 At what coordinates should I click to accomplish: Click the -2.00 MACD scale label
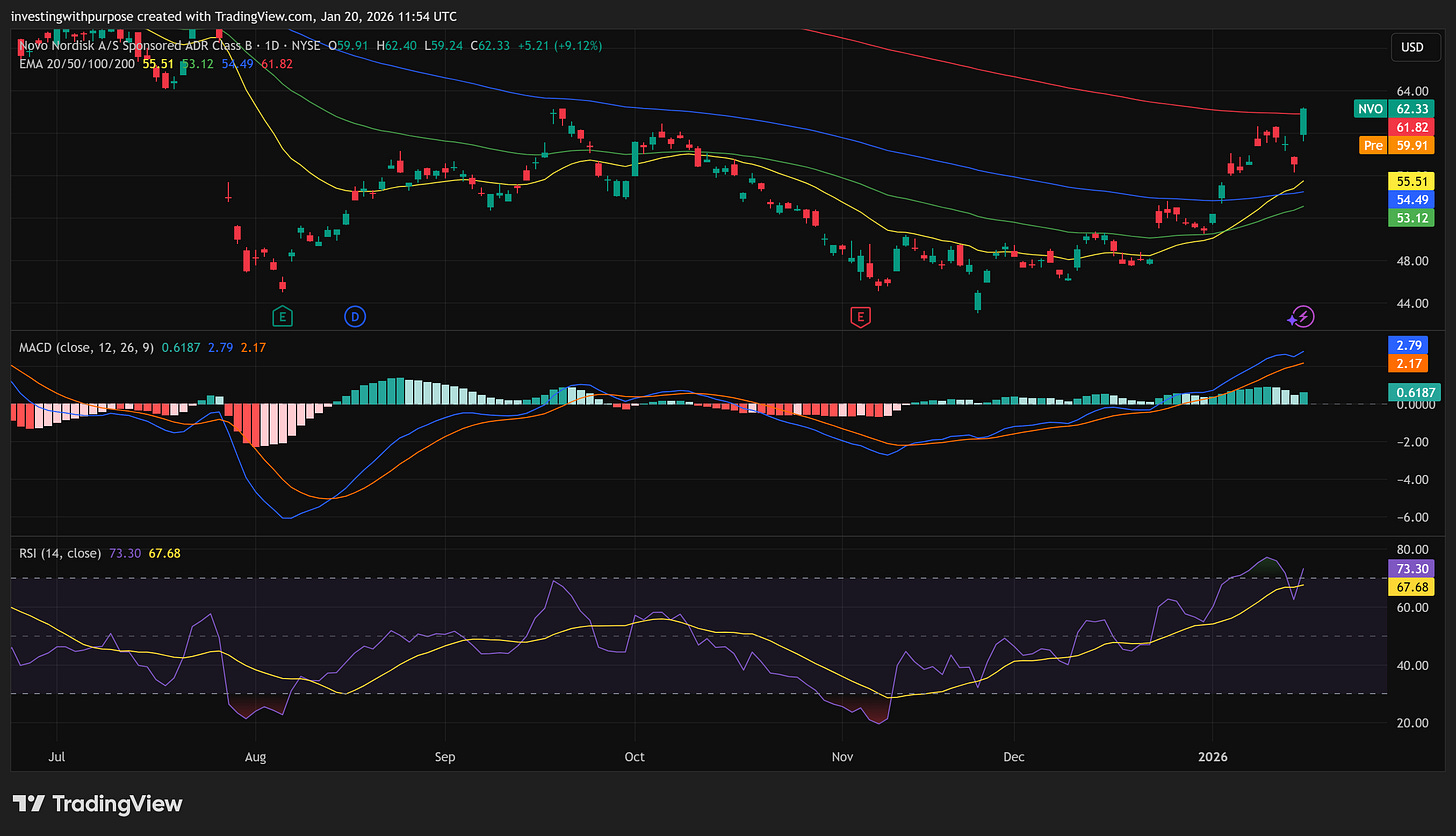pyautogui.click(x=1411, y=442)
